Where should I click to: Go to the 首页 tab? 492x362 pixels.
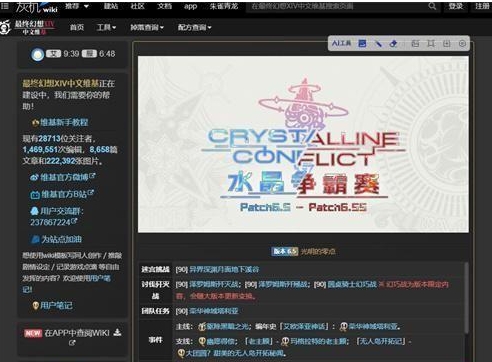pos(77,27)
